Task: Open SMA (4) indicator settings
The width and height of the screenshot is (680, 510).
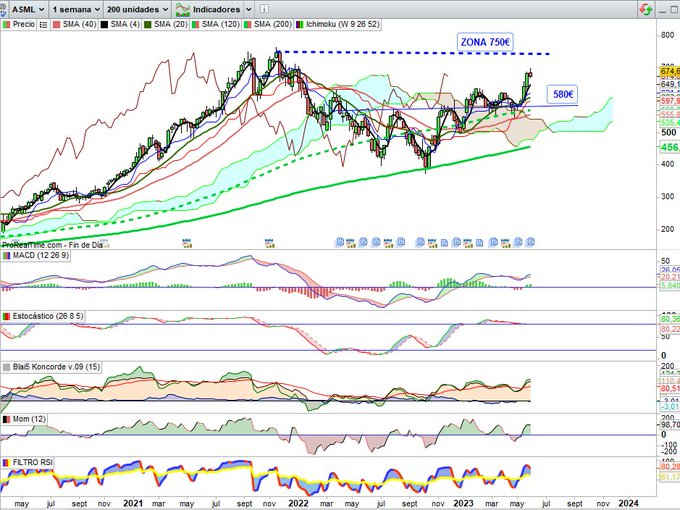Action: 125,25
